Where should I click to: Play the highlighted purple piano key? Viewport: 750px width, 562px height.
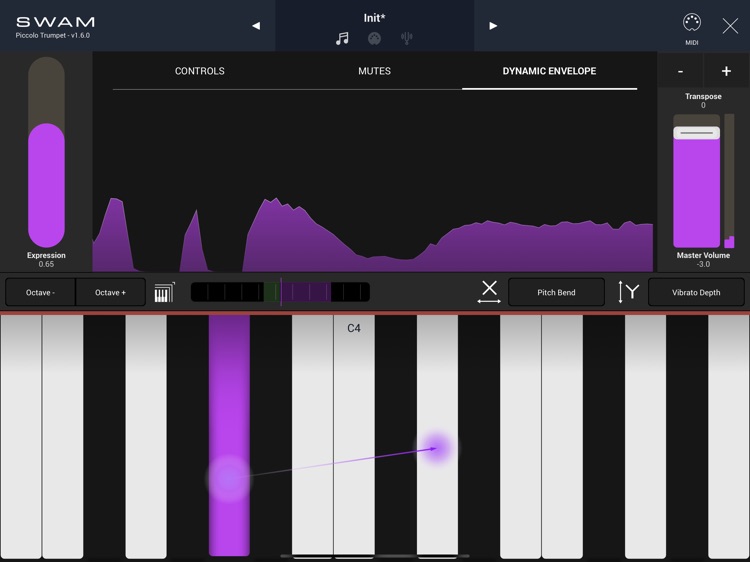(229, 435)
